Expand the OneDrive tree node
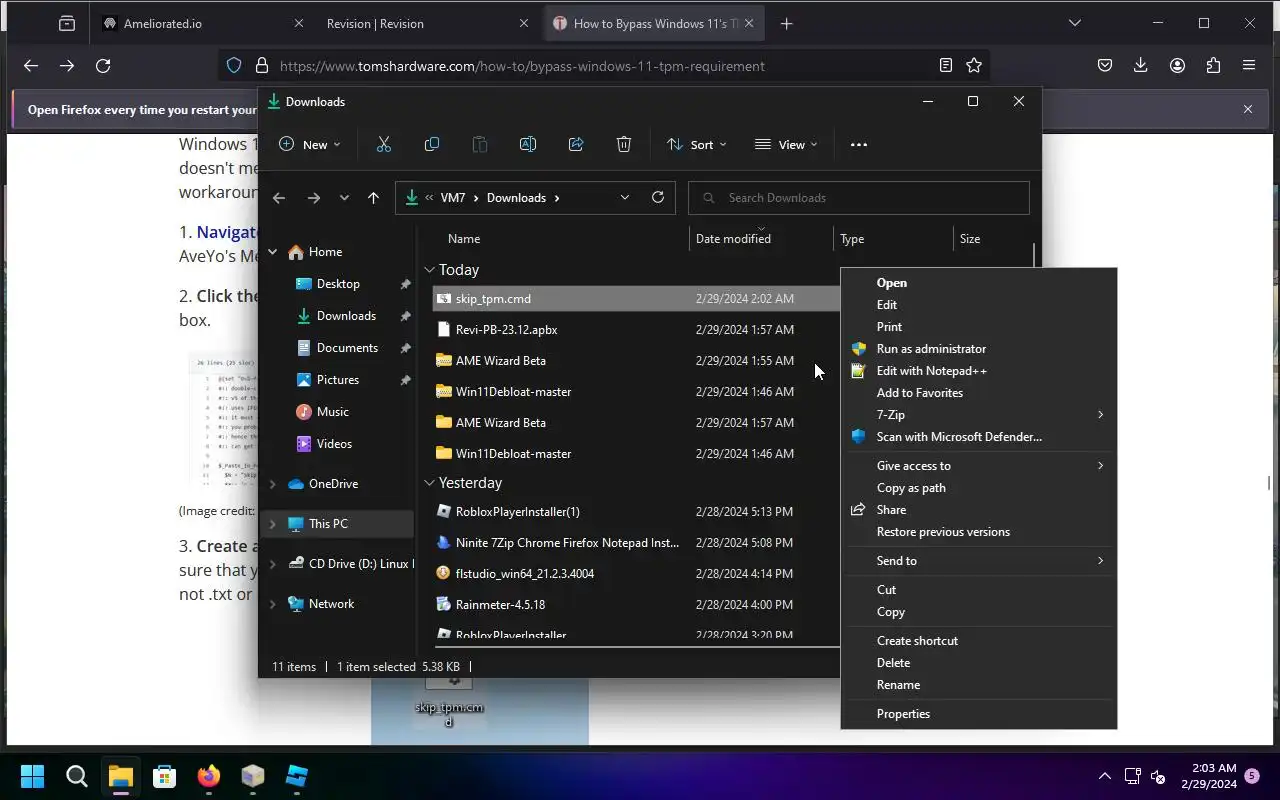This screenshot has width=1280, height=800. tap(273, 484)
